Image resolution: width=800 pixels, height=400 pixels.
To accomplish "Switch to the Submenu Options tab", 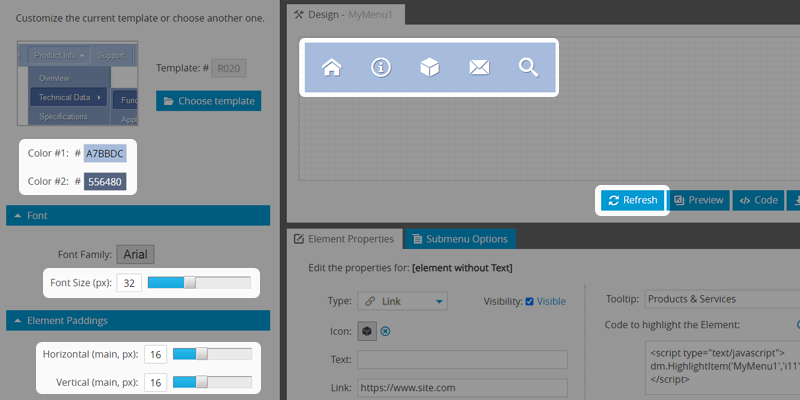I will [x=460, y=239].
